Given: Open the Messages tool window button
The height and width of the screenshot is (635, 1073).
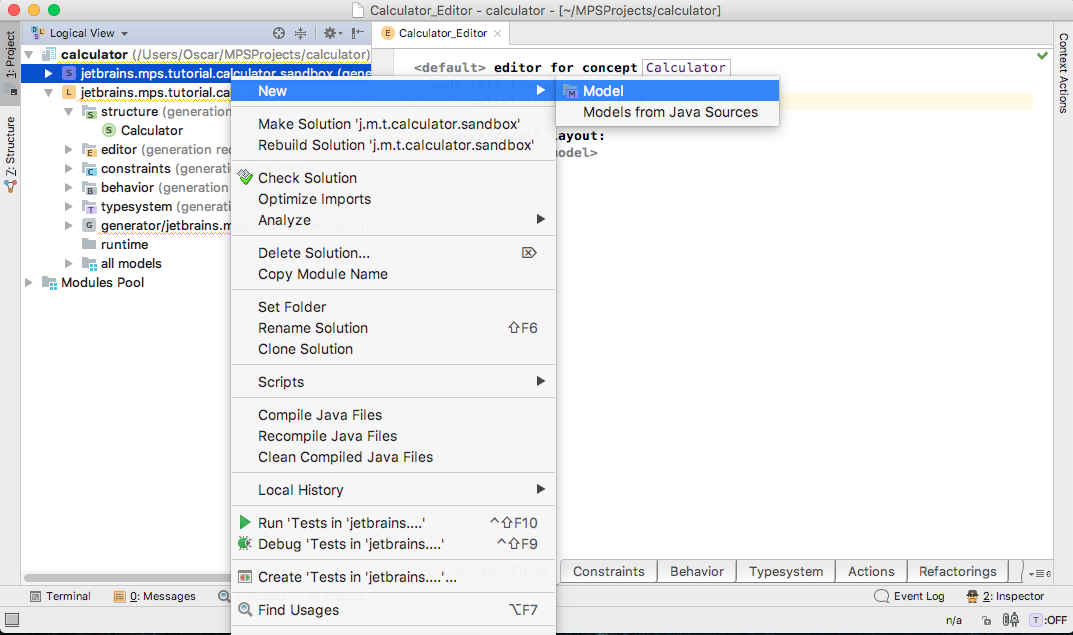Looking at the screenshot, I should coord(155,596).
